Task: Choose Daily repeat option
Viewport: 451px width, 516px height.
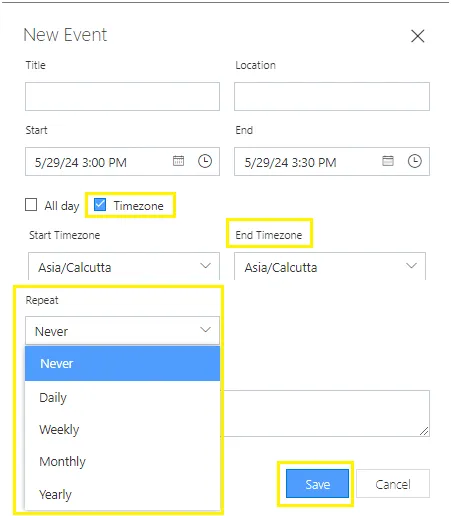Action: (x=122, y=397)
